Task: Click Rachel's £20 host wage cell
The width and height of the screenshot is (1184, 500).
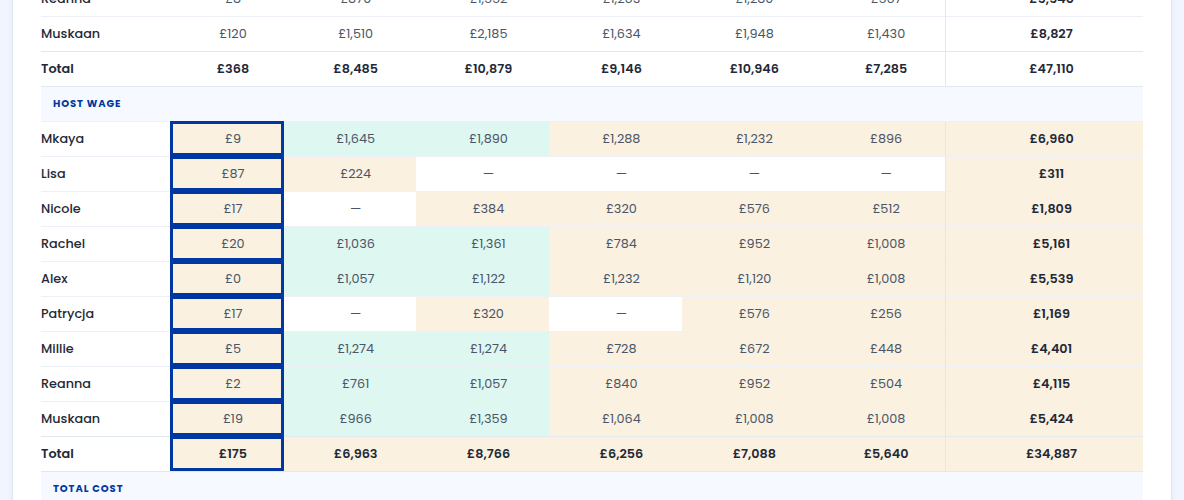Action: click(227, 244)
